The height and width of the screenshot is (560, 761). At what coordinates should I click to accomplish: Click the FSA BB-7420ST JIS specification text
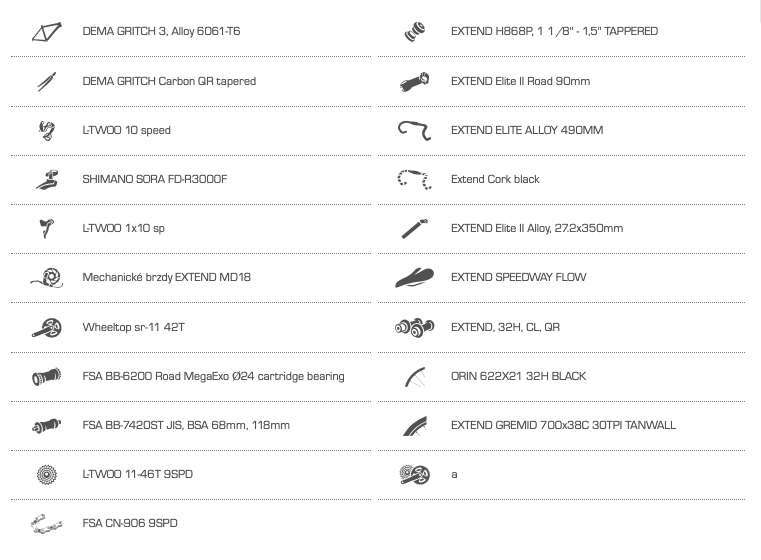(x=186, y=425)
